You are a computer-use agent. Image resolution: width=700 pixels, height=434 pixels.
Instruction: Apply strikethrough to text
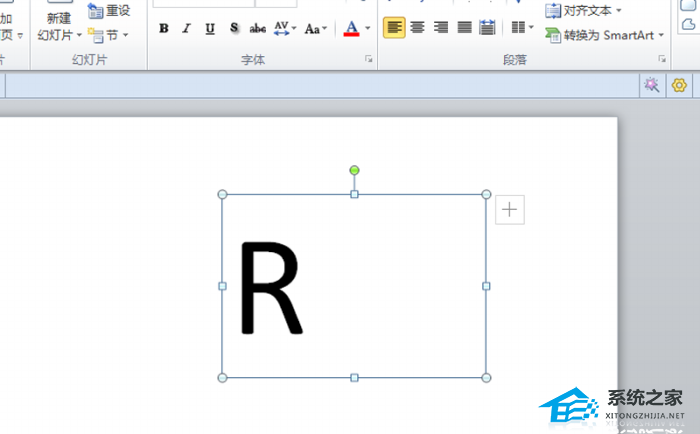[257, 28]
